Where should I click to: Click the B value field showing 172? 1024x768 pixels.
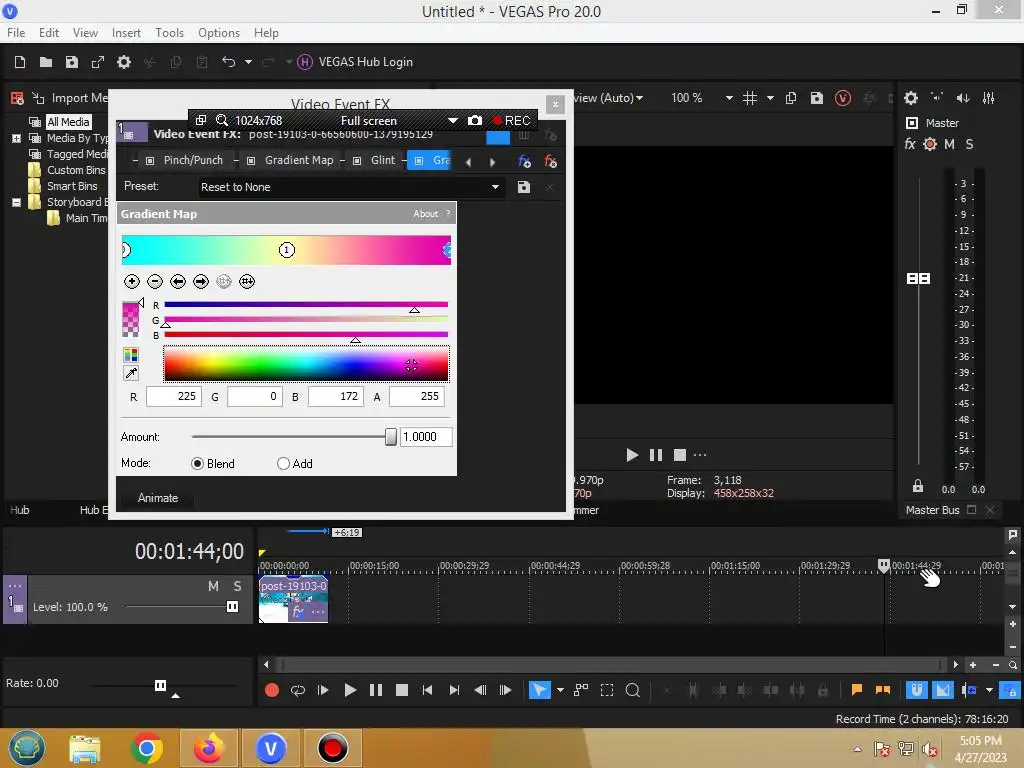click(335, 396)
